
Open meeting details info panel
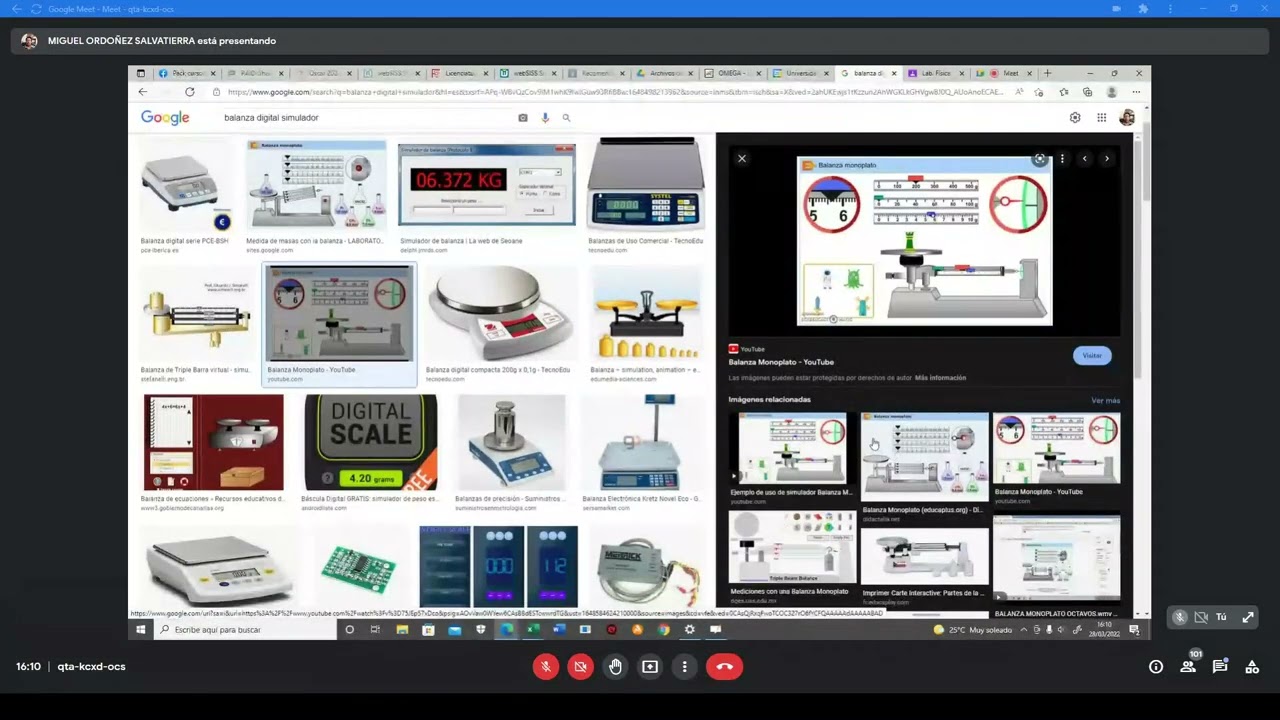pyautogui.click(x=1156, y=667)
